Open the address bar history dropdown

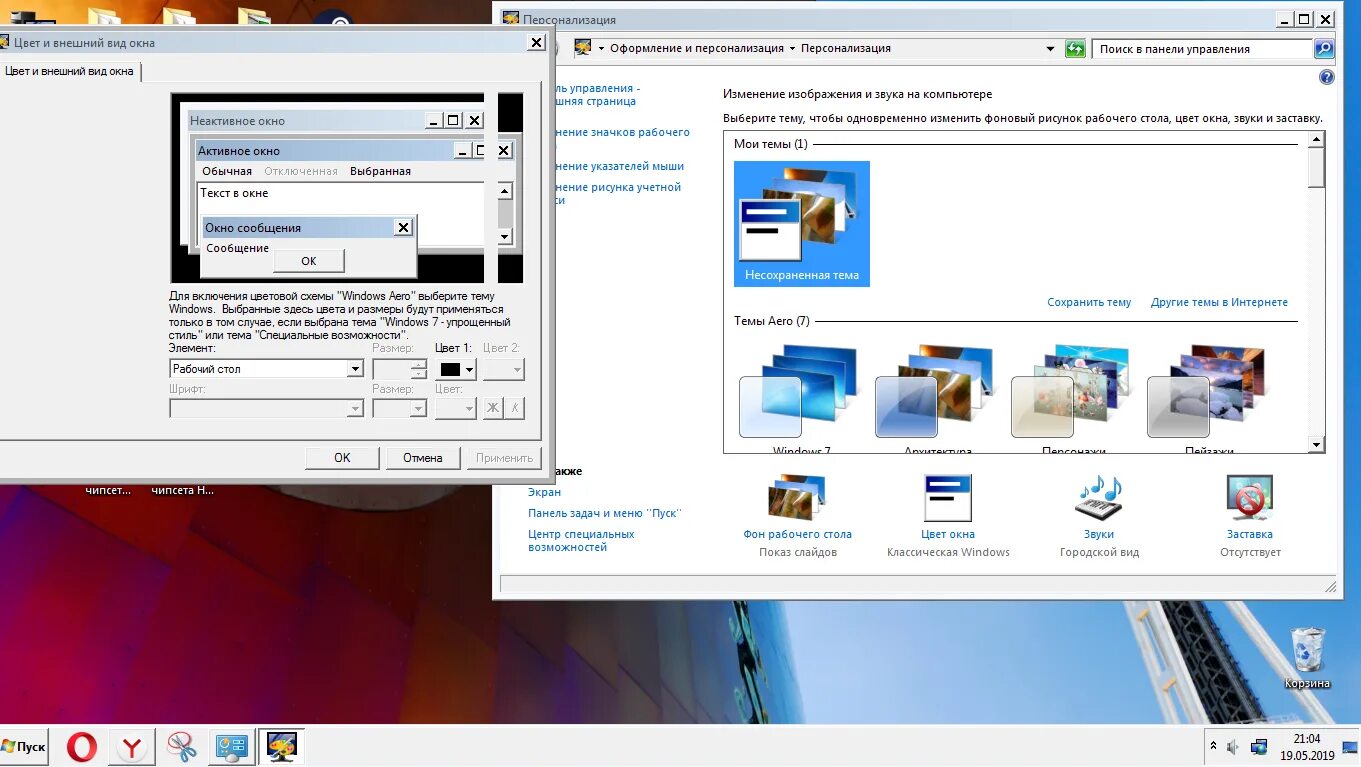tap(1050, 48)
